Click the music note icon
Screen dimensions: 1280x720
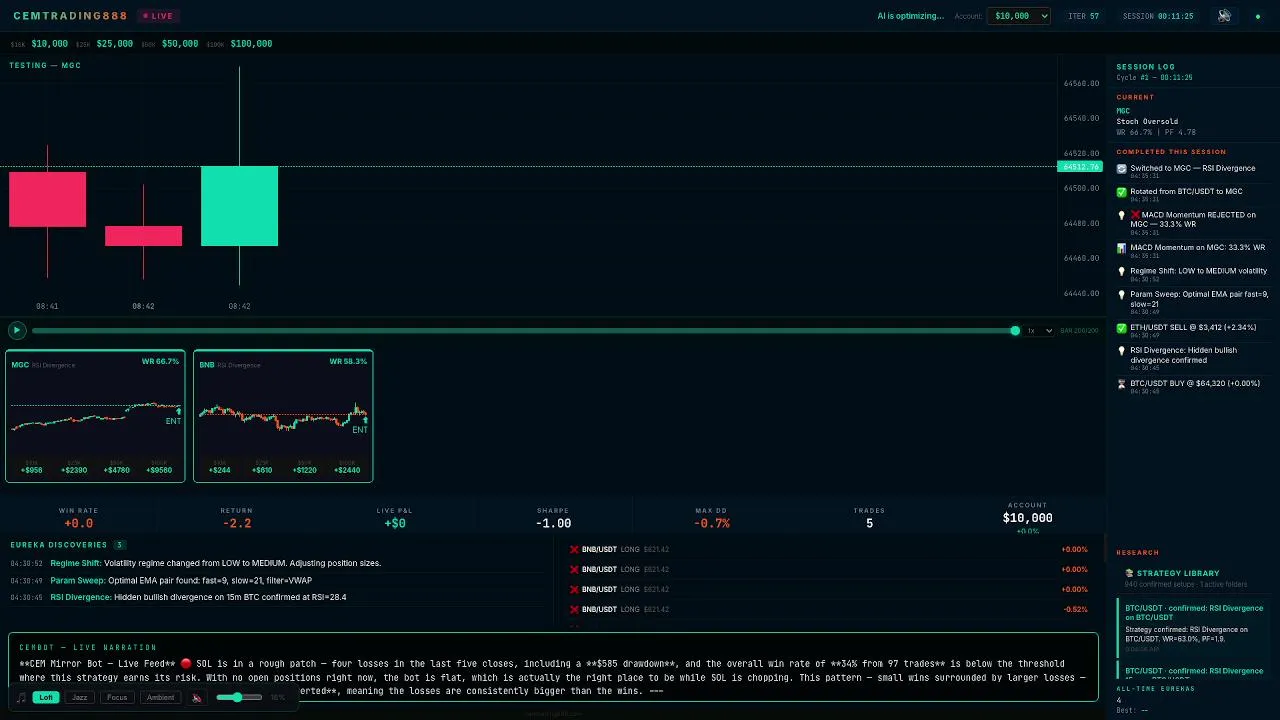(x=21, y=697)
